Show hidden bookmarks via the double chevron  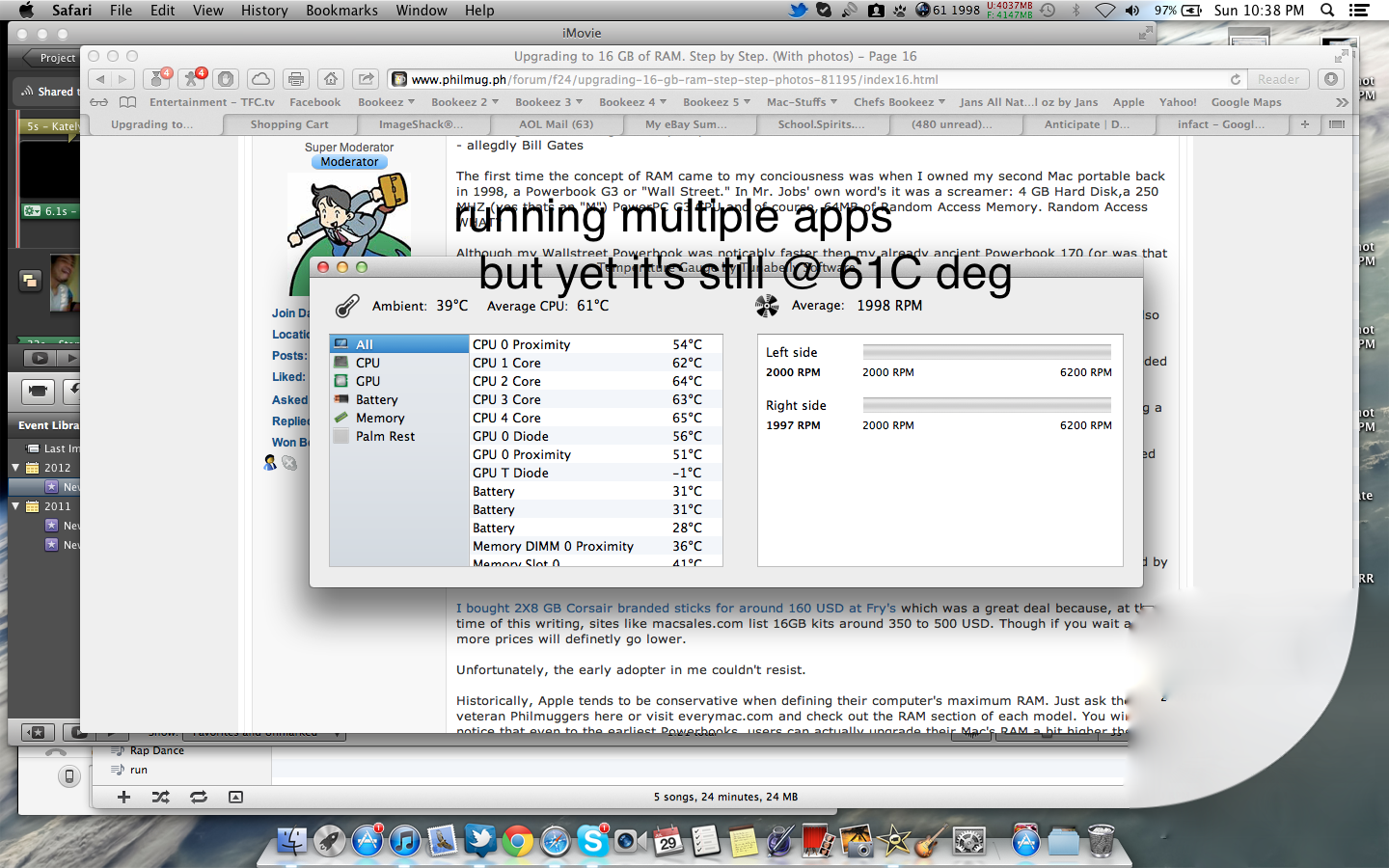(1341, 102)
